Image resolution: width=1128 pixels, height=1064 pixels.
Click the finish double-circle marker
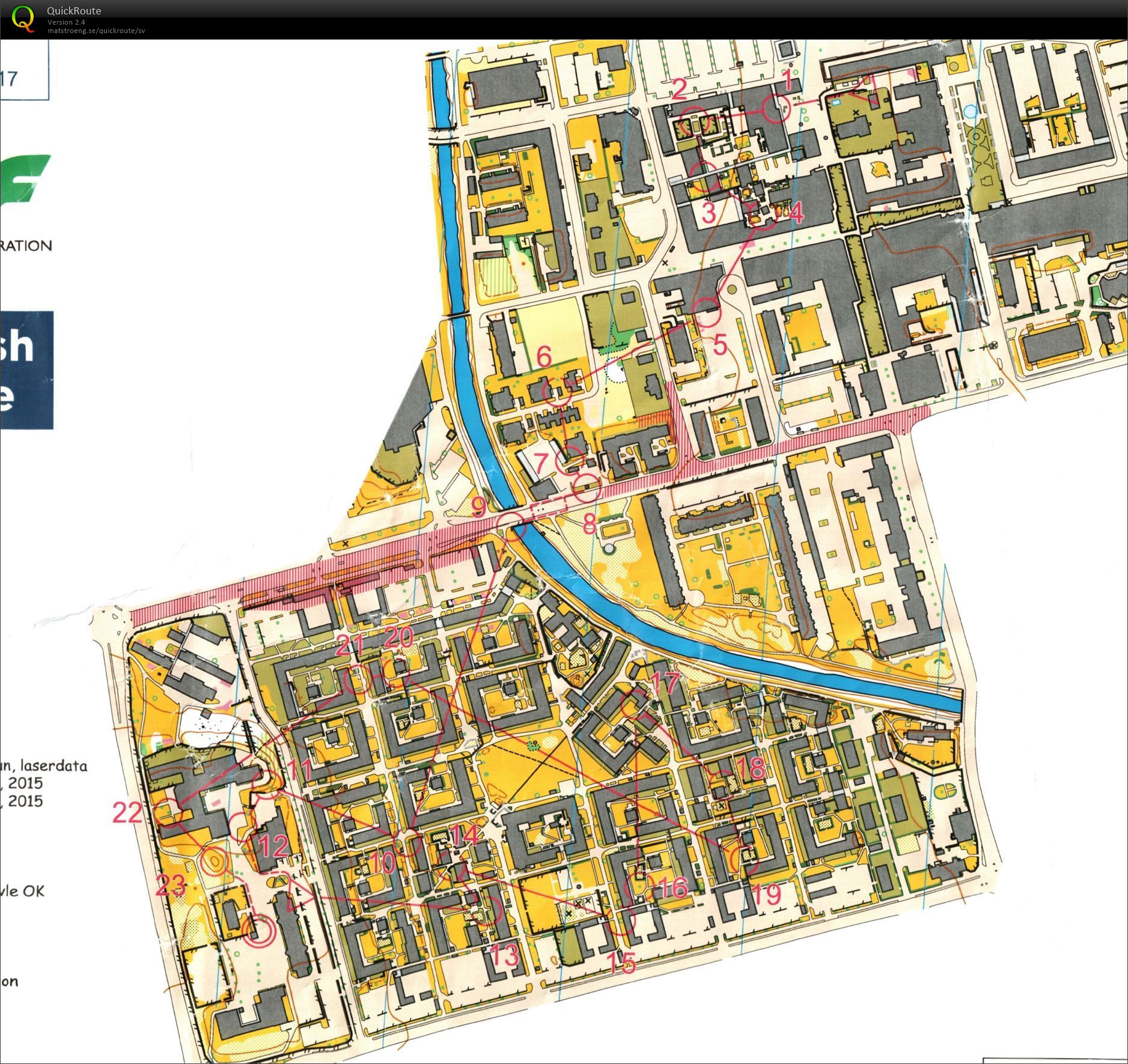[x=260, y=931]
